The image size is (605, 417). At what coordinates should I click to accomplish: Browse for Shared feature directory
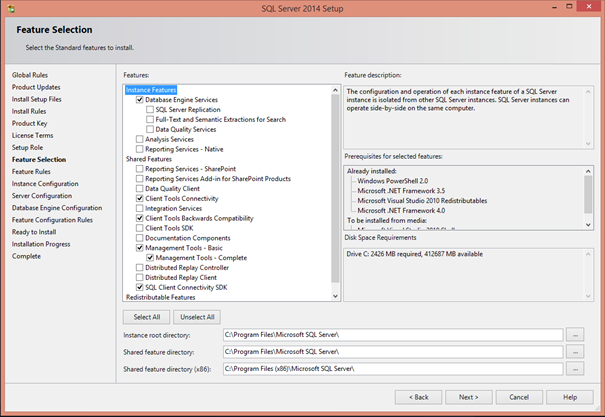(575, 352)
